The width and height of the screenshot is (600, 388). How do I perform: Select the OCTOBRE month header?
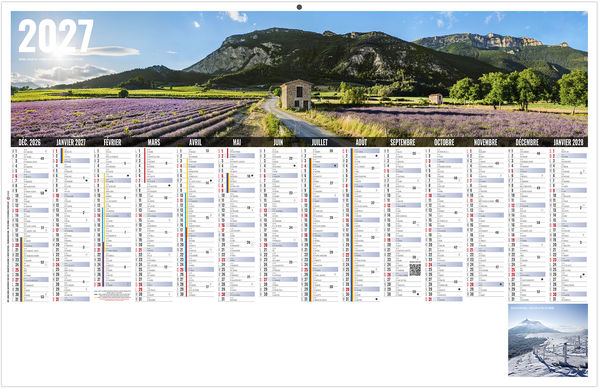point(444,142)
